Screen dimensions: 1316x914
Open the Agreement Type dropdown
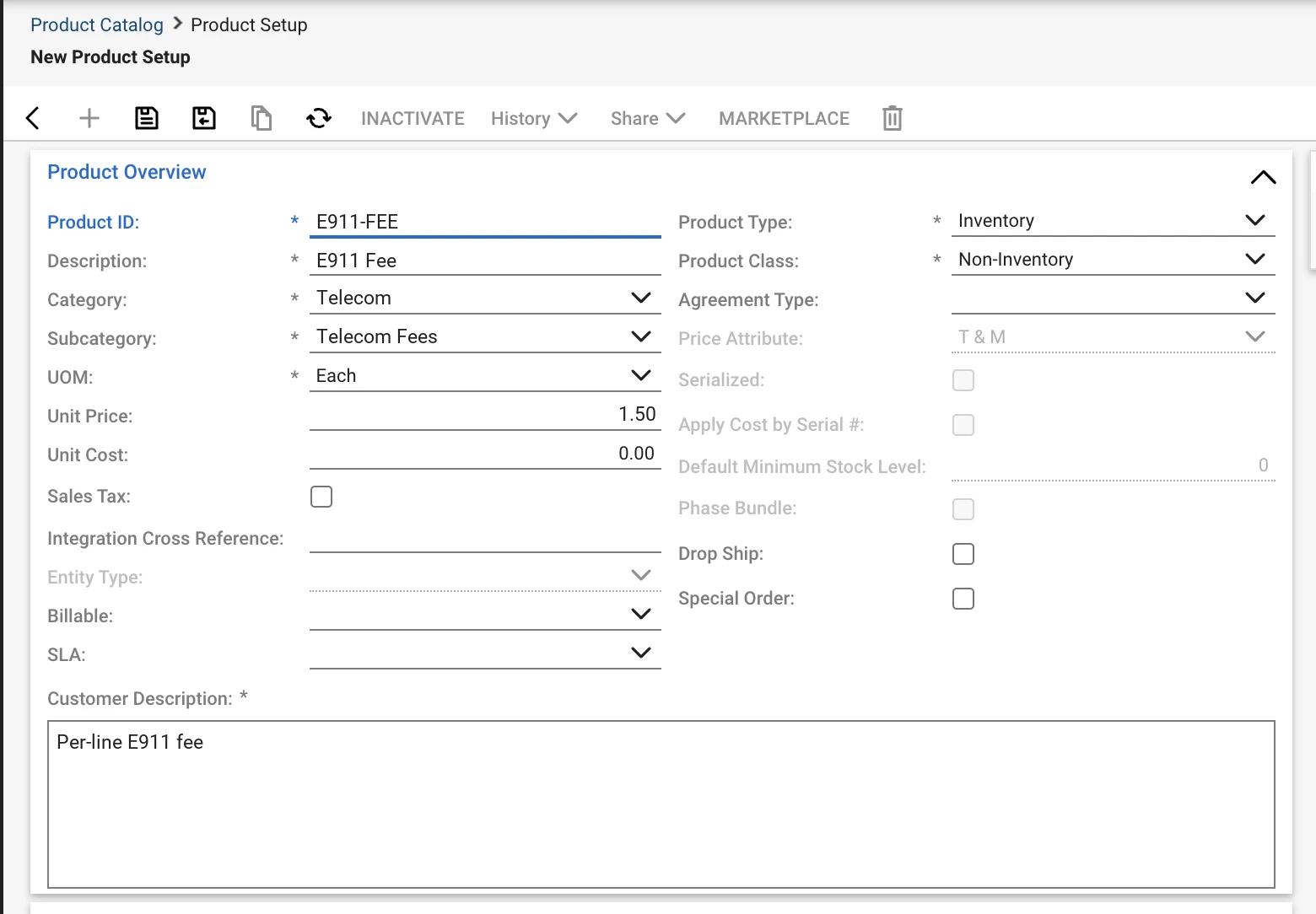(x=1113, y=298)
